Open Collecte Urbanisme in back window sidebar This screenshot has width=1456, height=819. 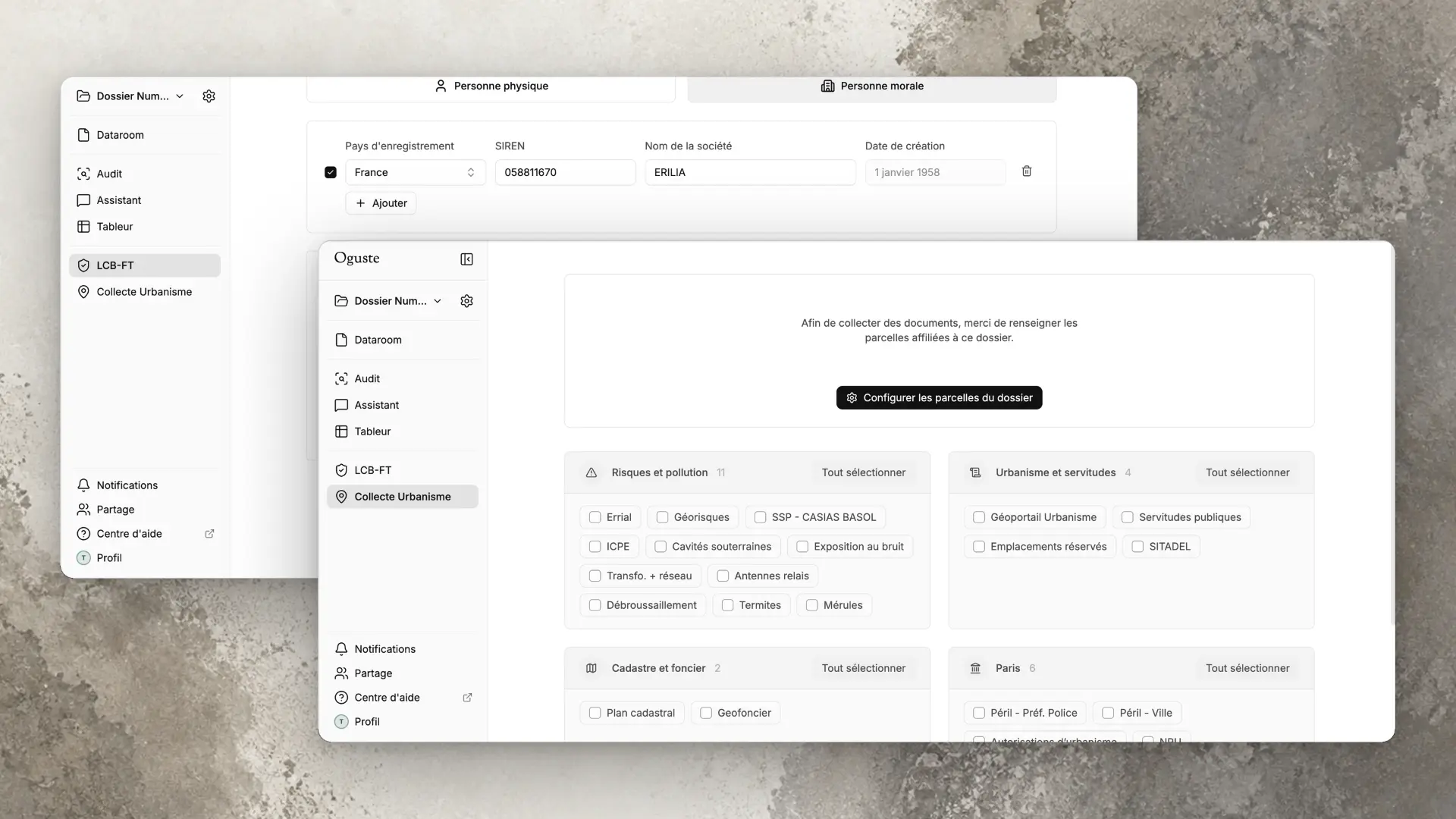pyautogui.click(x=145, y=292)
